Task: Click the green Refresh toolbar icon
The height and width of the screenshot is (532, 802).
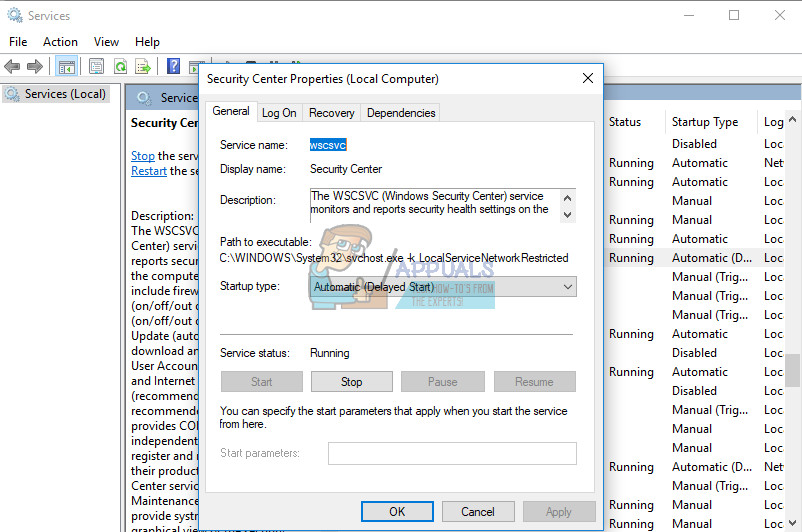Action: coord(120,66)
